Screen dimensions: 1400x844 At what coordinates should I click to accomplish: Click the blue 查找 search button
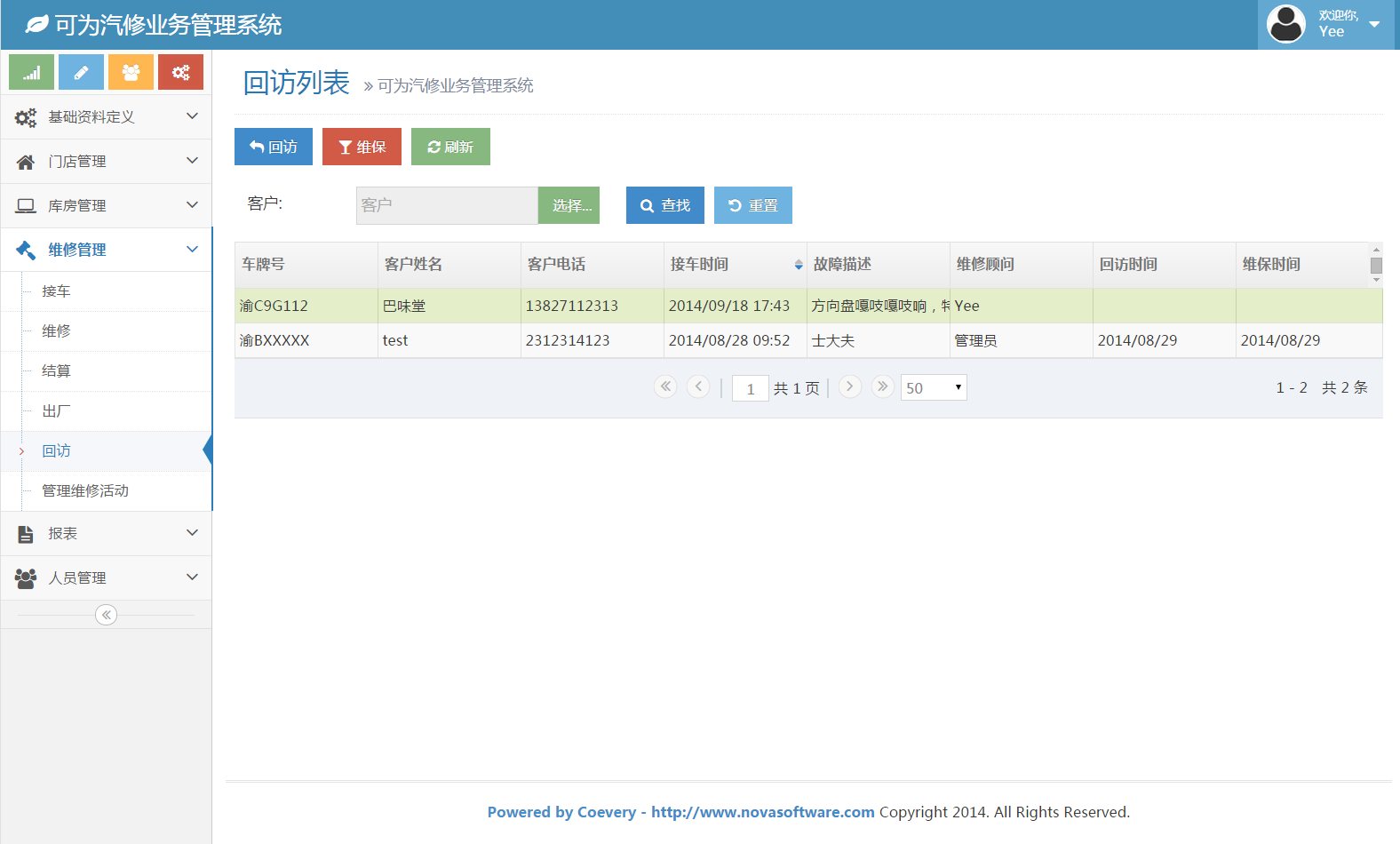tap(664, 205)
